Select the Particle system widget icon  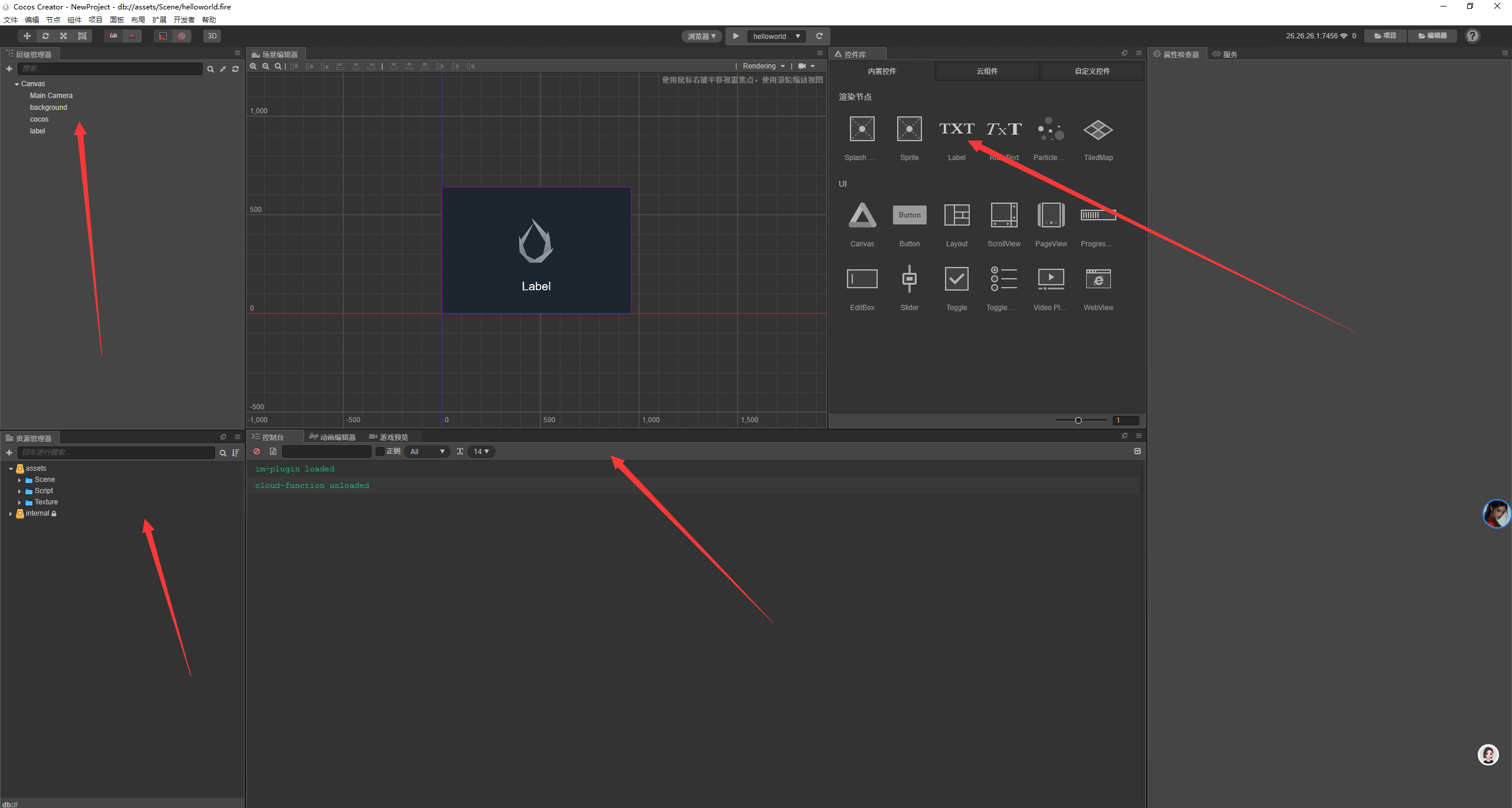pyautogui.click(x=1051, y=129)
